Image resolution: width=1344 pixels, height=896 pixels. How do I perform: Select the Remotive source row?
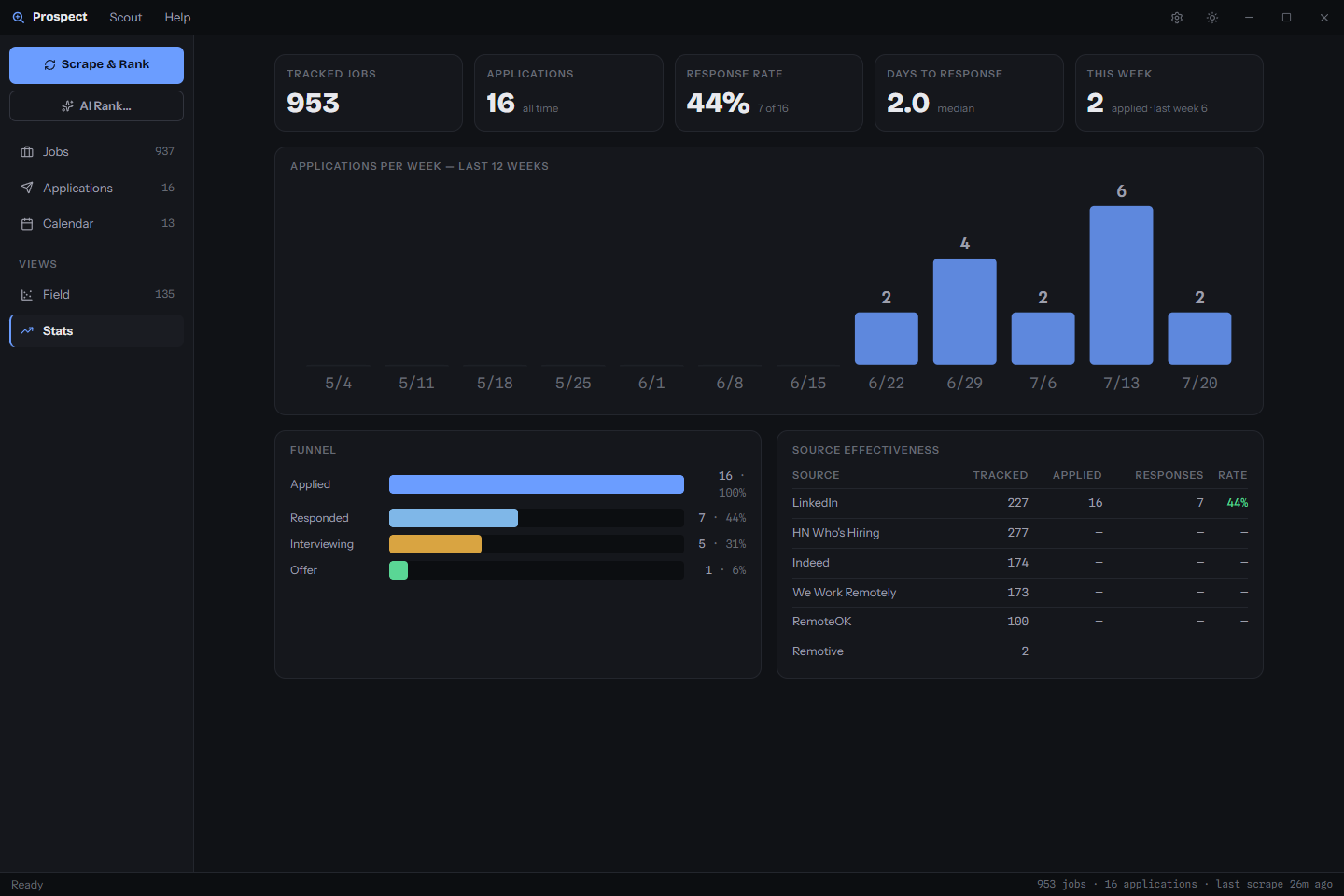[1020, 651]
